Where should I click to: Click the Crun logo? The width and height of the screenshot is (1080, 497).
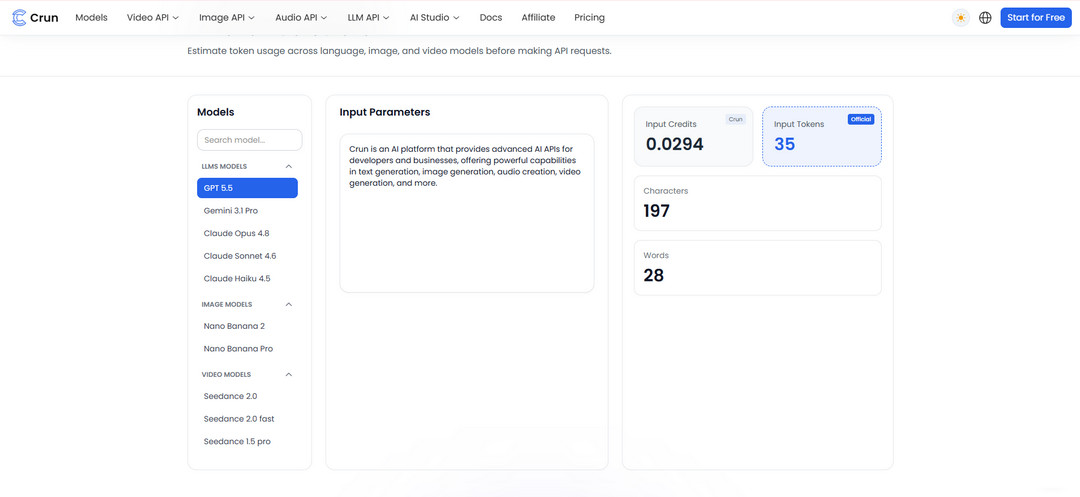click(x=36, y=18)
